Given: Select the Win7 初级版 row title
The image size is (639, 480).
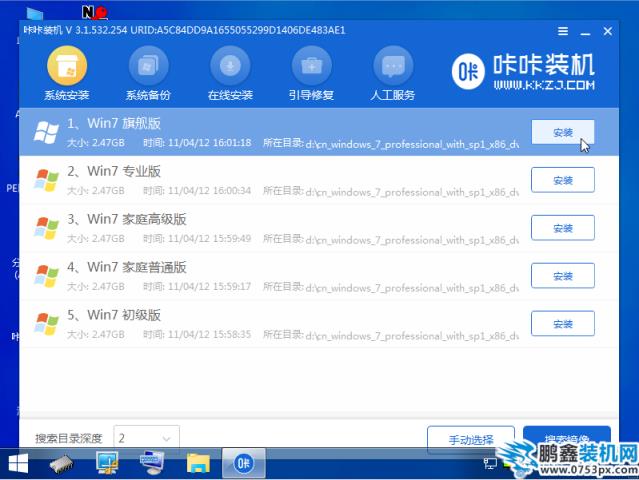Looking at the screenshot, I should coord(114,315).
